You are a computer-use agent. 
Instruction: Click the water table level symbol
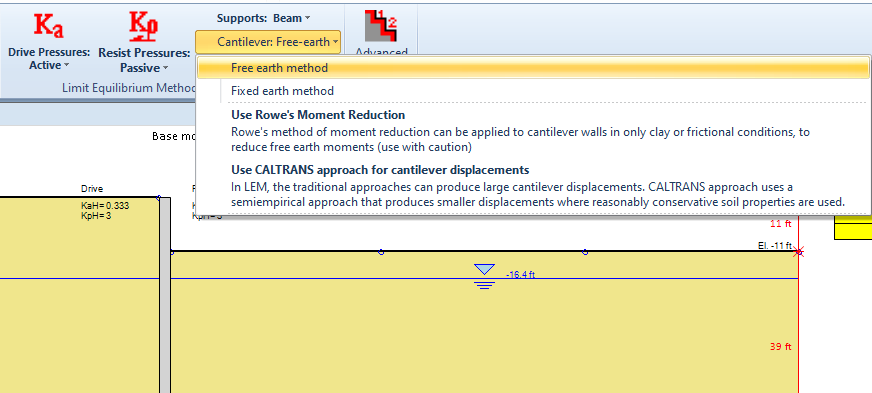coord(484,277)
